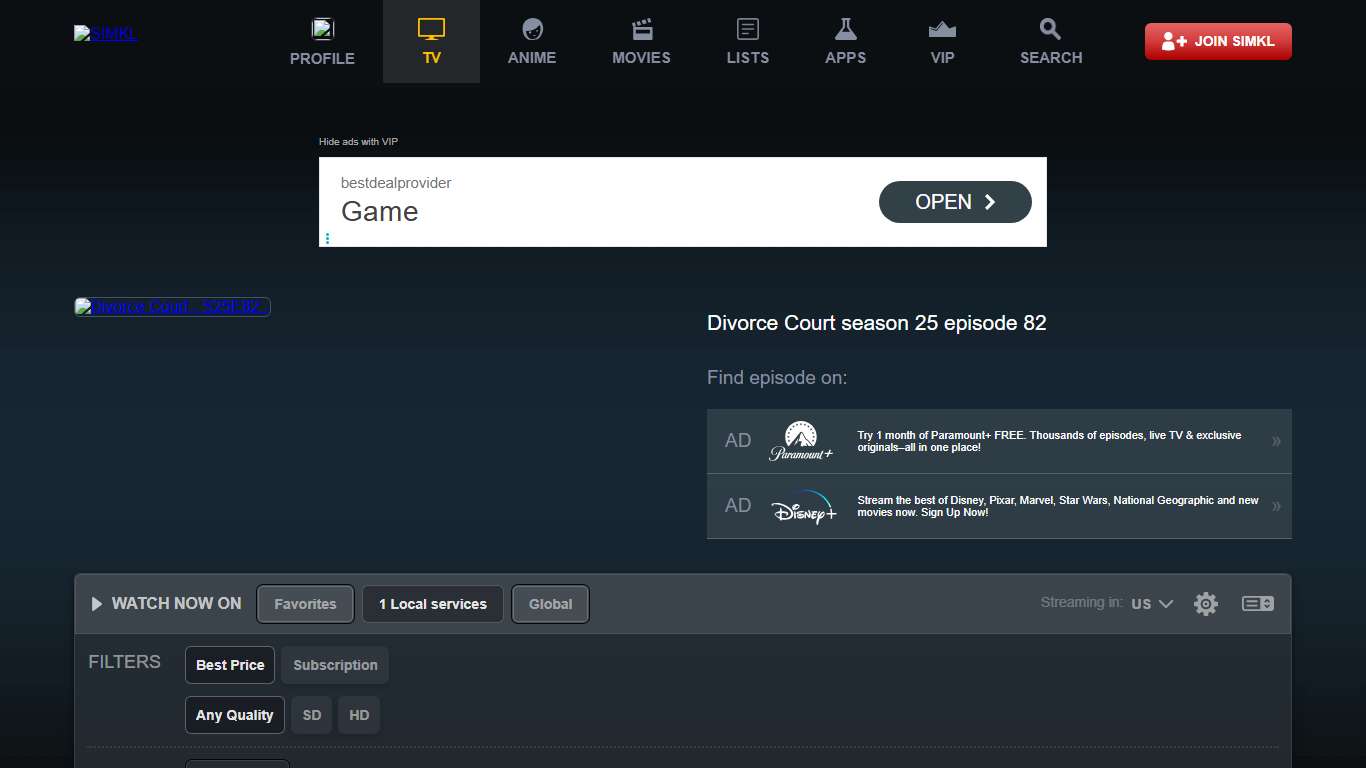
Task: Select the HD quality filter
Action: (359, 715)
